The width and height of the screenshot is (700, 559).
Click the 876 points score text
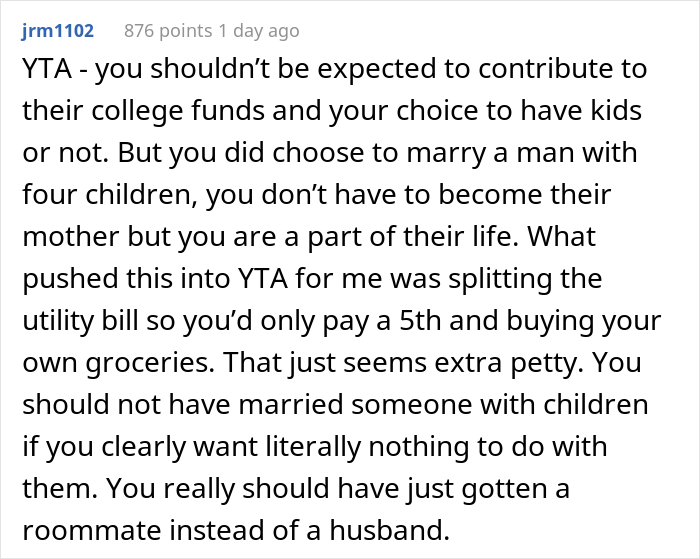(168, 31)
